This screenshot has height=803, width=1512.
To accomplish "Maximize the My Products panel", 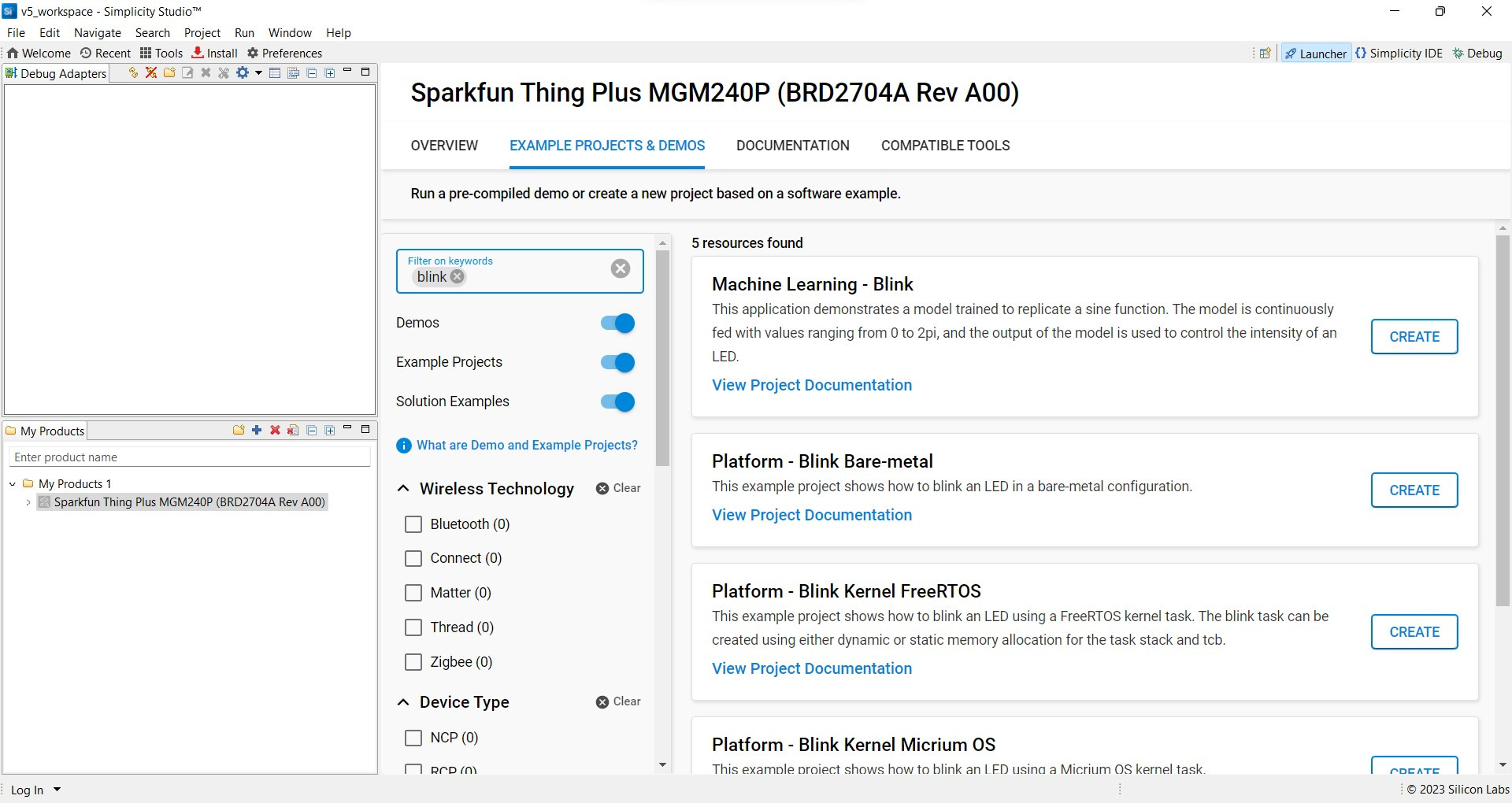I will (x=365, y=429).
